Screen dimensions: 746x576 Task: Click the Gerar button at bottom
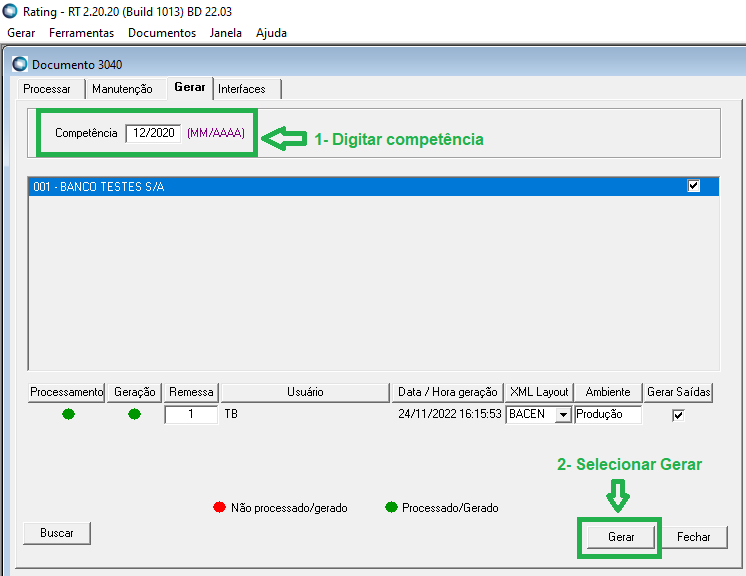(x=621, y=537)
